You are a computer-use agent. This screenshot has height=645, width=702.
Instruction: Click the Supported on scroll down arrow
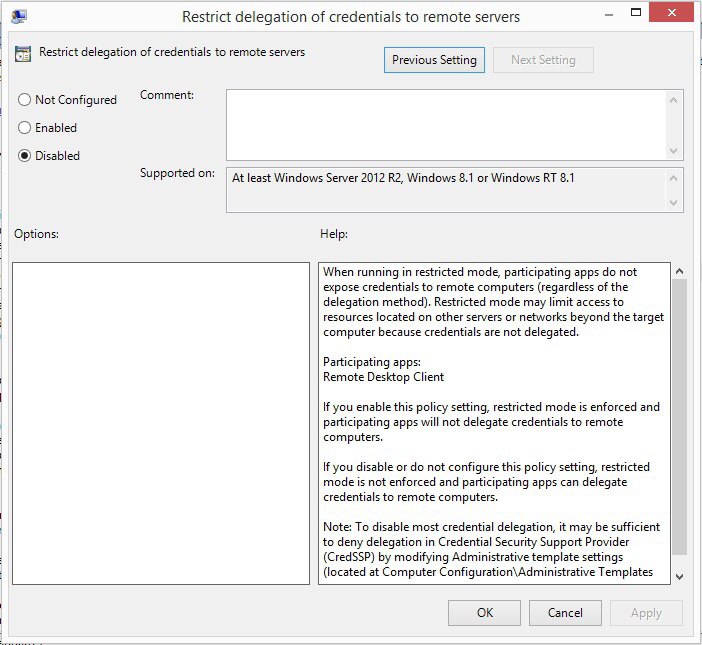[673, 203]
